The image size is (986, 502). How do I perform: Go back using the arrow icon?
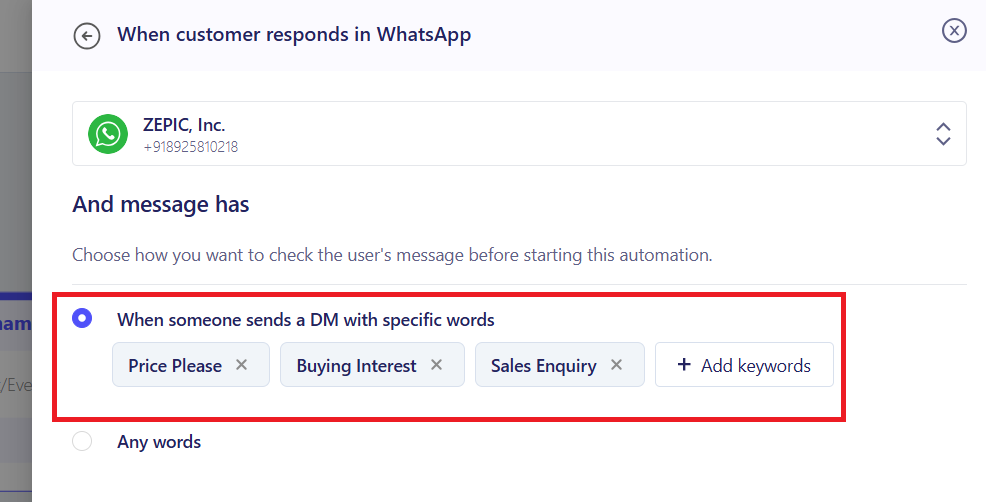click(x=87, y=36)
